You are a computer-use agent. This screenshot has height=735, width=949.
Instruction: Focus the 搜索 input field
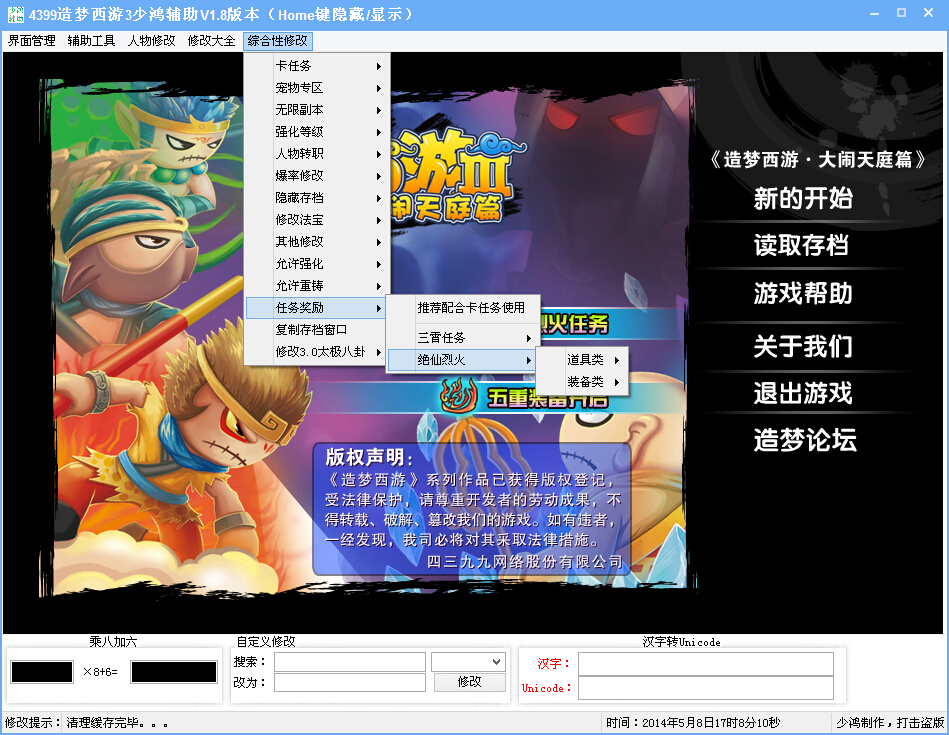click(x=350, y=662)
